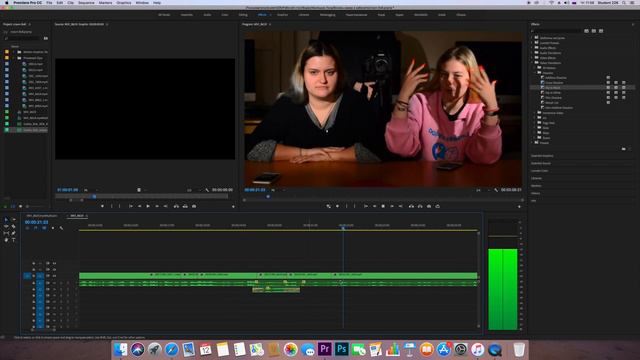Open Trash in the Dock
The image size is (640, 360).
pos(519,349)
